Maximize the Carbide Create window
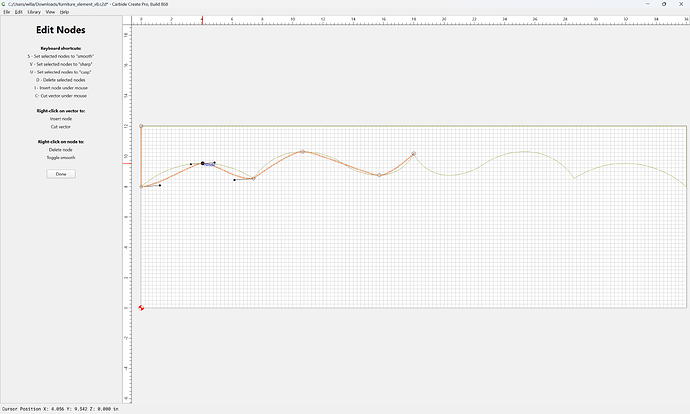The image size is (690, 414). (664, 4)
